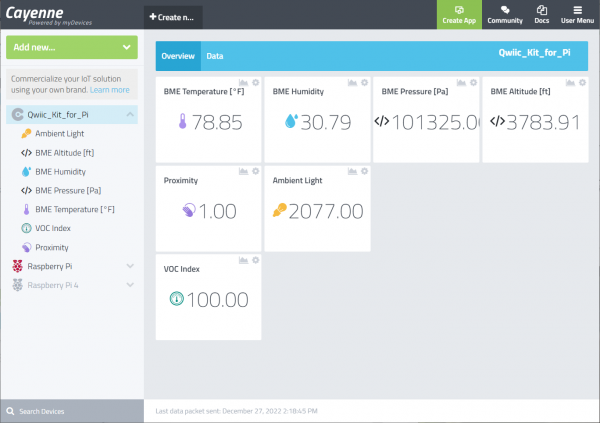The image size is (600, 423).
Task: Select Raspberry Pi 4 in the sidebar
Action: (53, 285)
